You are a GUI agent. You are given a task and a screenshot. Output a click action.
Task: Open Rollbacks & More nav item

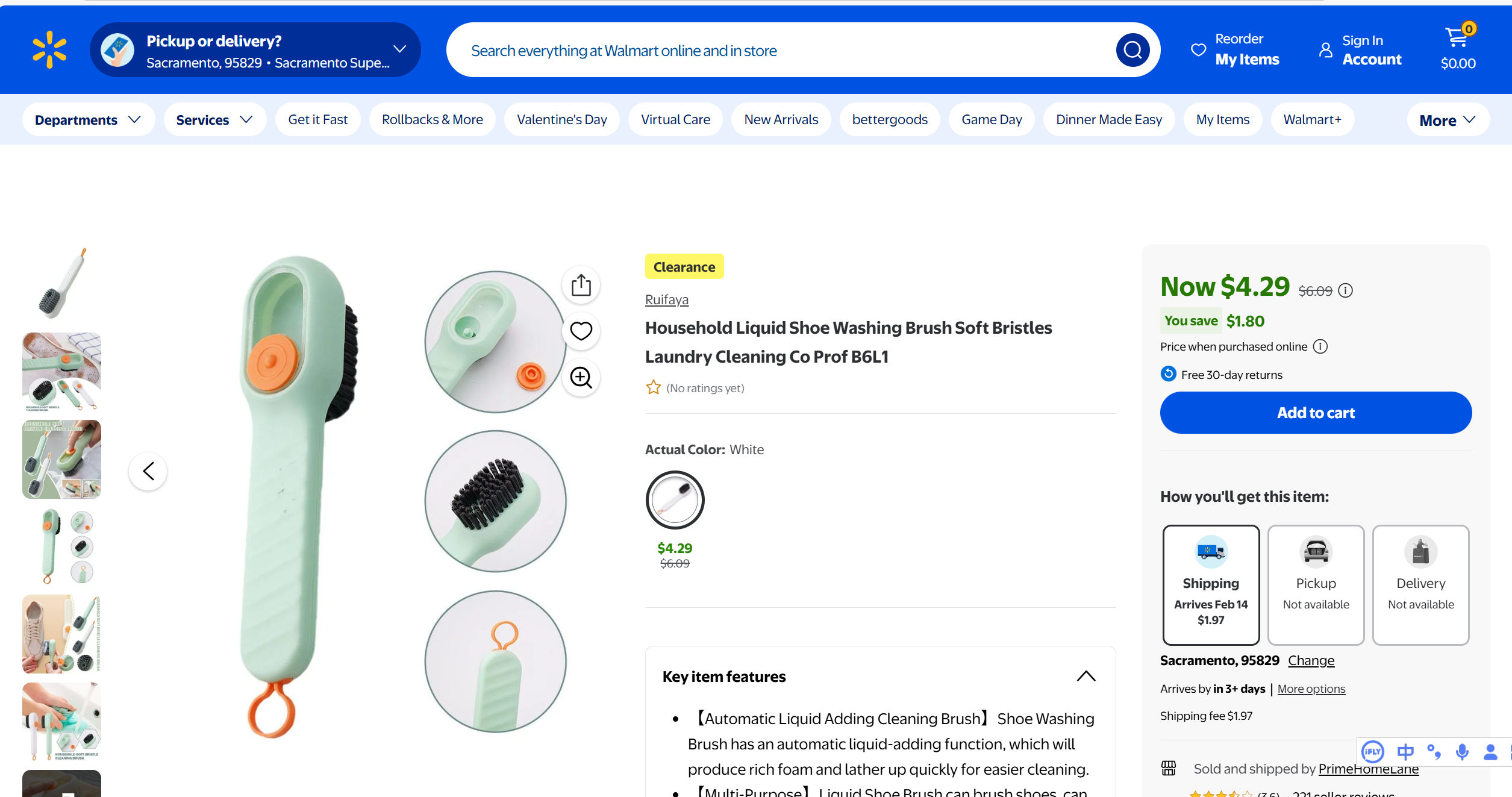[432, 120]
